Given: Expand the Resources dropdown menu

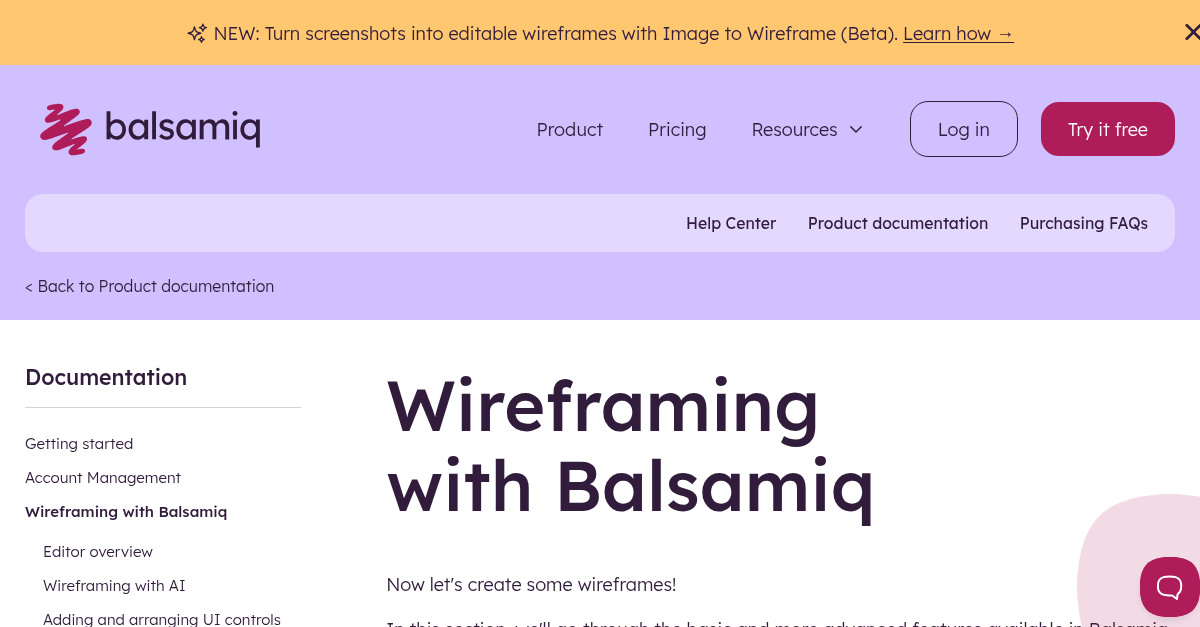Looking at the screenshot, I should [x=807, y=129].
